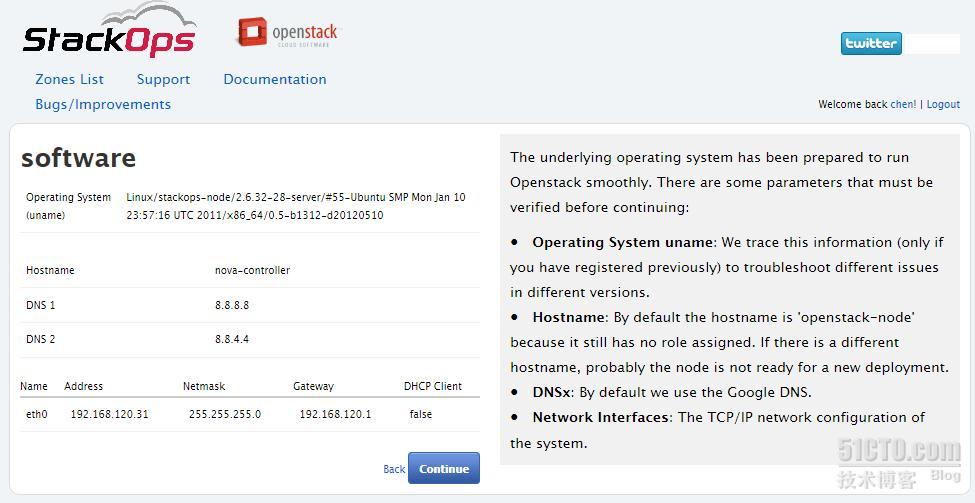975x503 pixels.
Task: Log out using the Logout link
Action: 943,104
